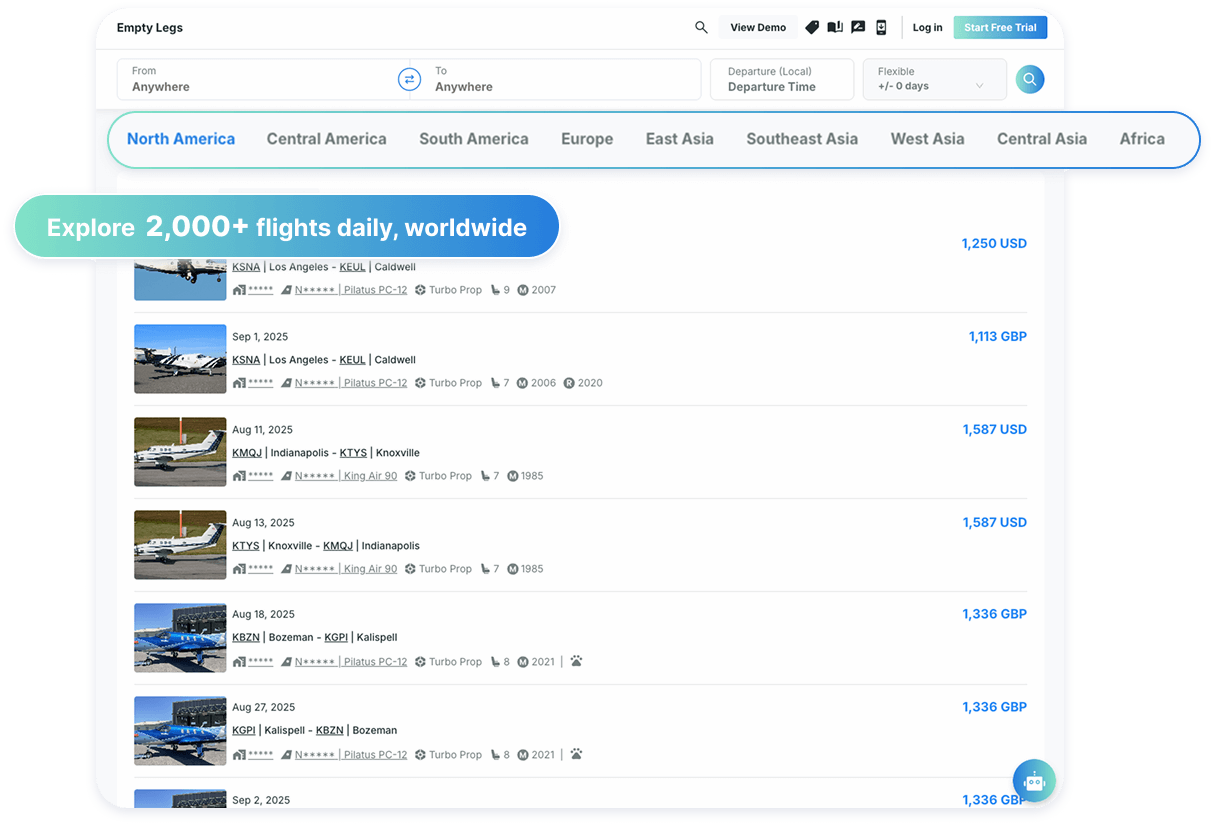Open the guide book icon in the header
Screen dimensions: 1213x824
pos(835,27)
